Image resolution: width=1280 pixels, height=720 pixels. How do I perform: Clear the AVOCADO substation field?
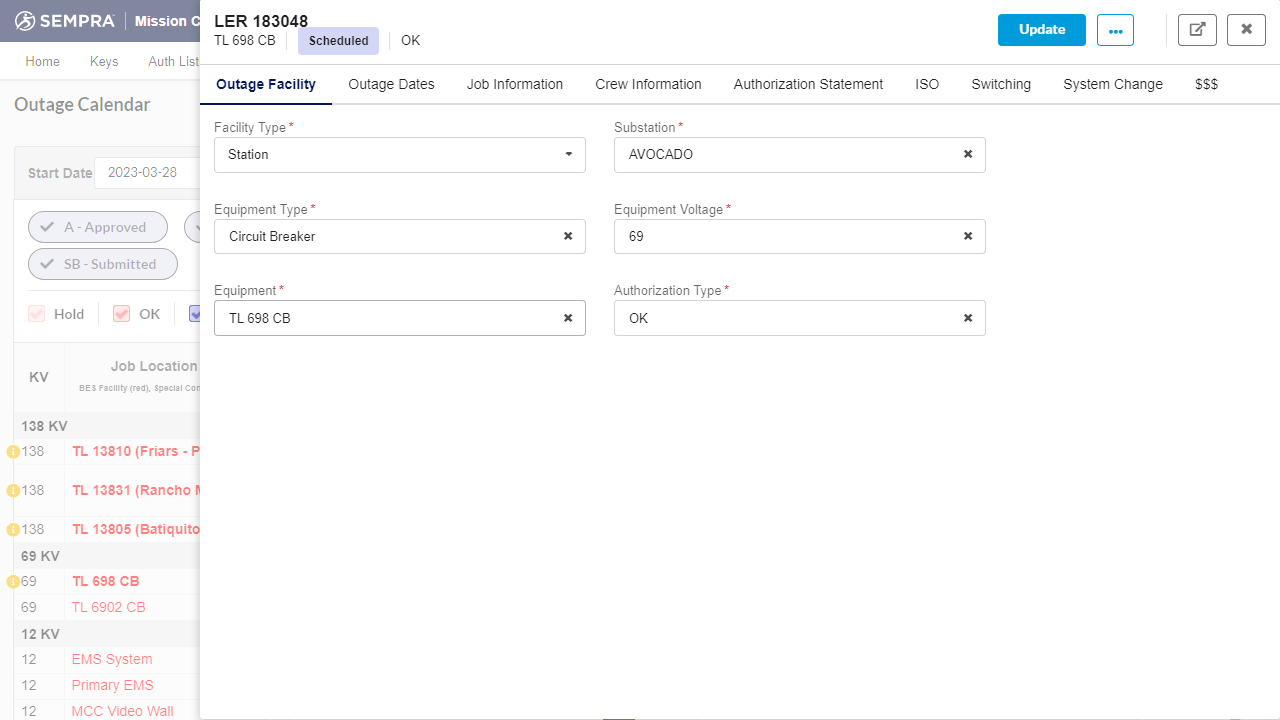point(967,155)
